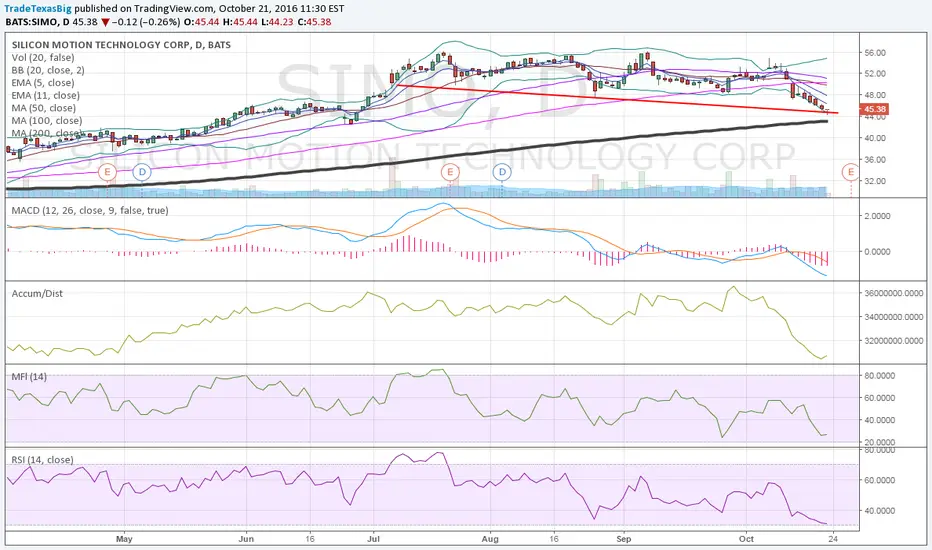Click the first earnings E marker before May
932x550 pixels.
pos(108,172)
